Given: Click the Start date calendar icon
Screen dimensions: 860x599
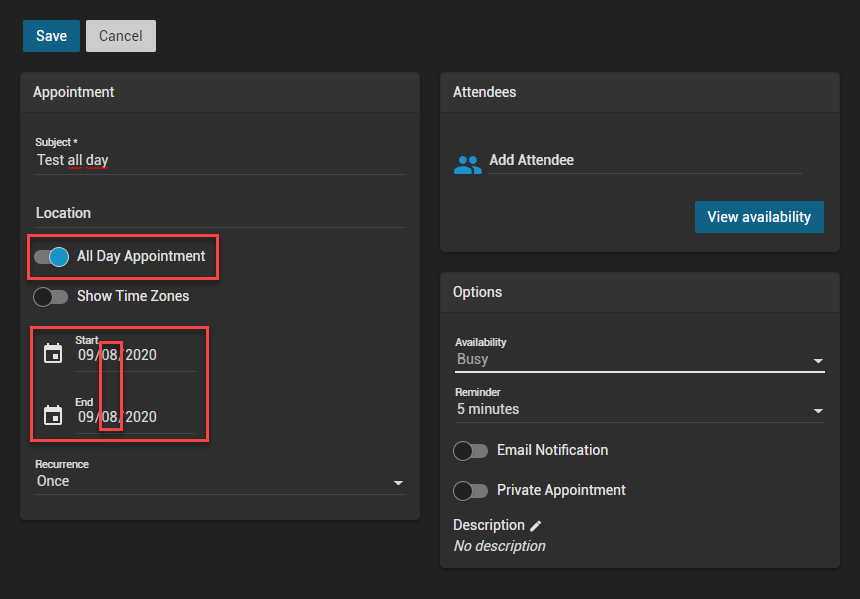Looking at the screenshot, I should click(x=53, y=353).
